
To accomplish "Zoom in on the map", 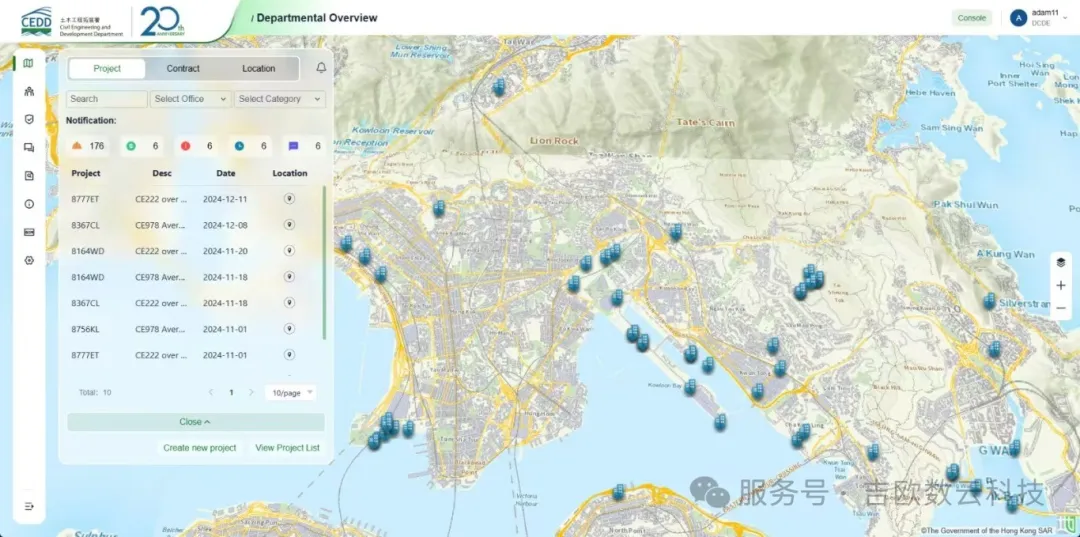I will tap(1061, 285).
